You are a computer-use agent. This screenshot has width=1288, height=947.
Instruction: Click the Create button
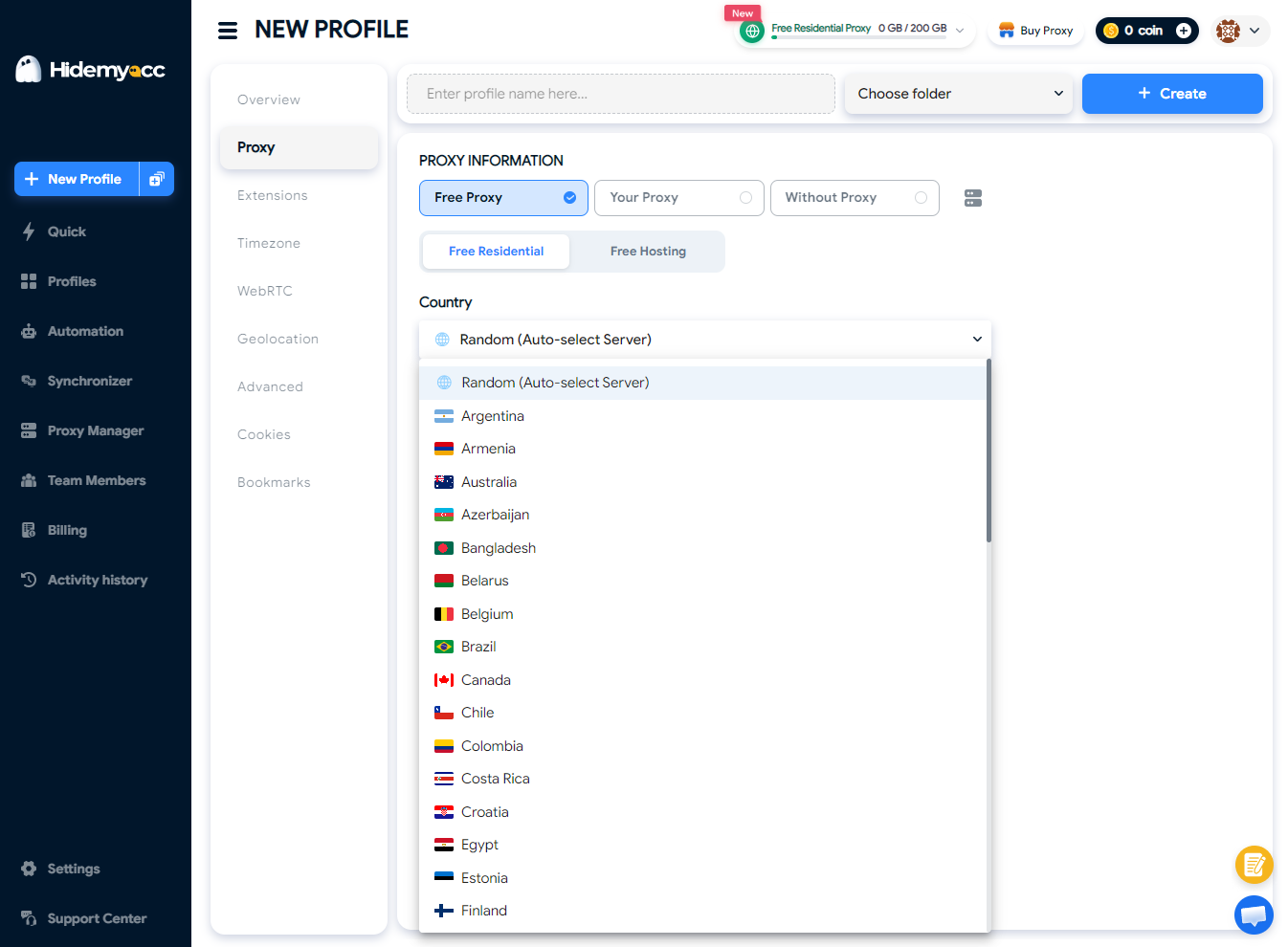point(1172,94)
